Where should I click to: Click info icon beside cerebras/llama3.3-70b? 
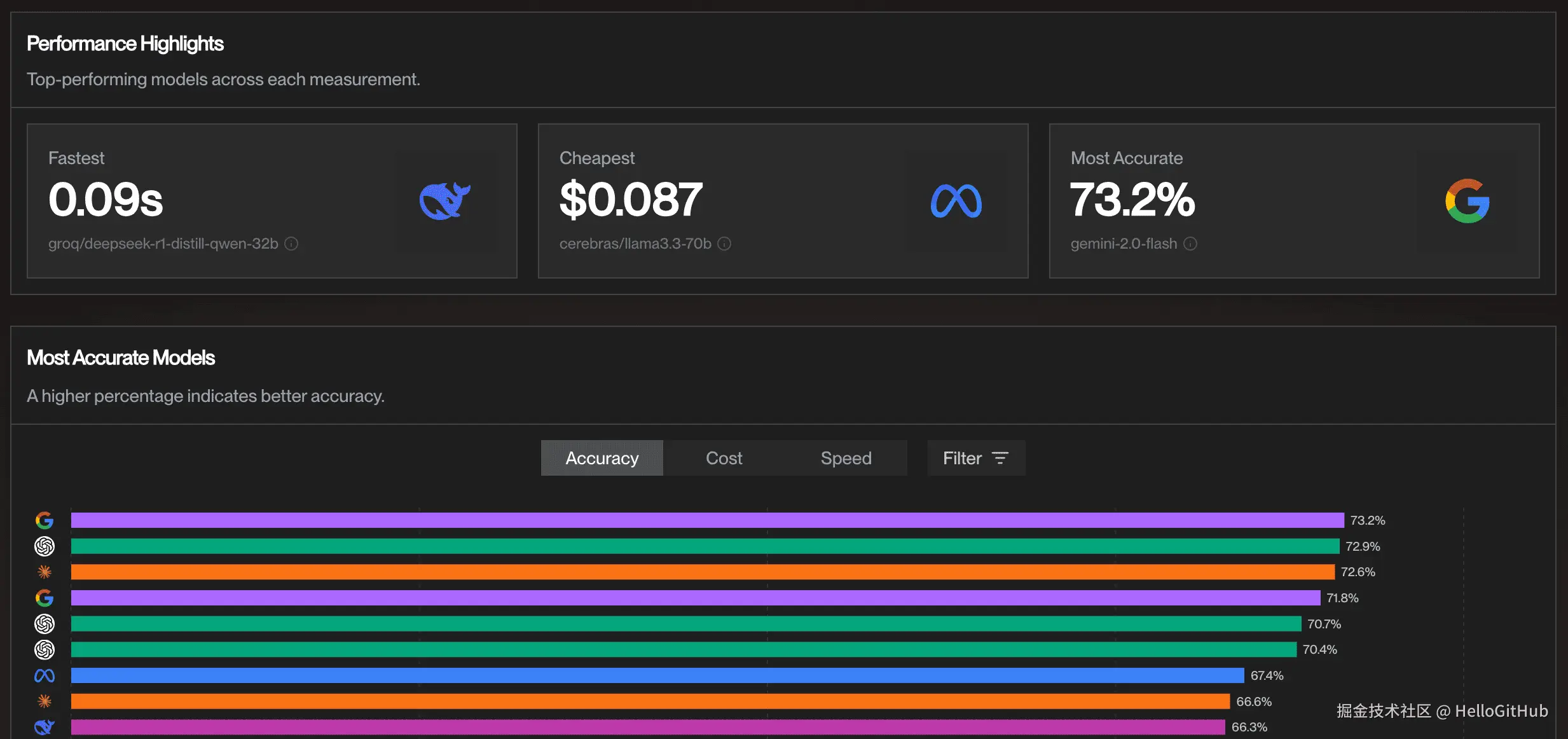[x=724, y=244]
